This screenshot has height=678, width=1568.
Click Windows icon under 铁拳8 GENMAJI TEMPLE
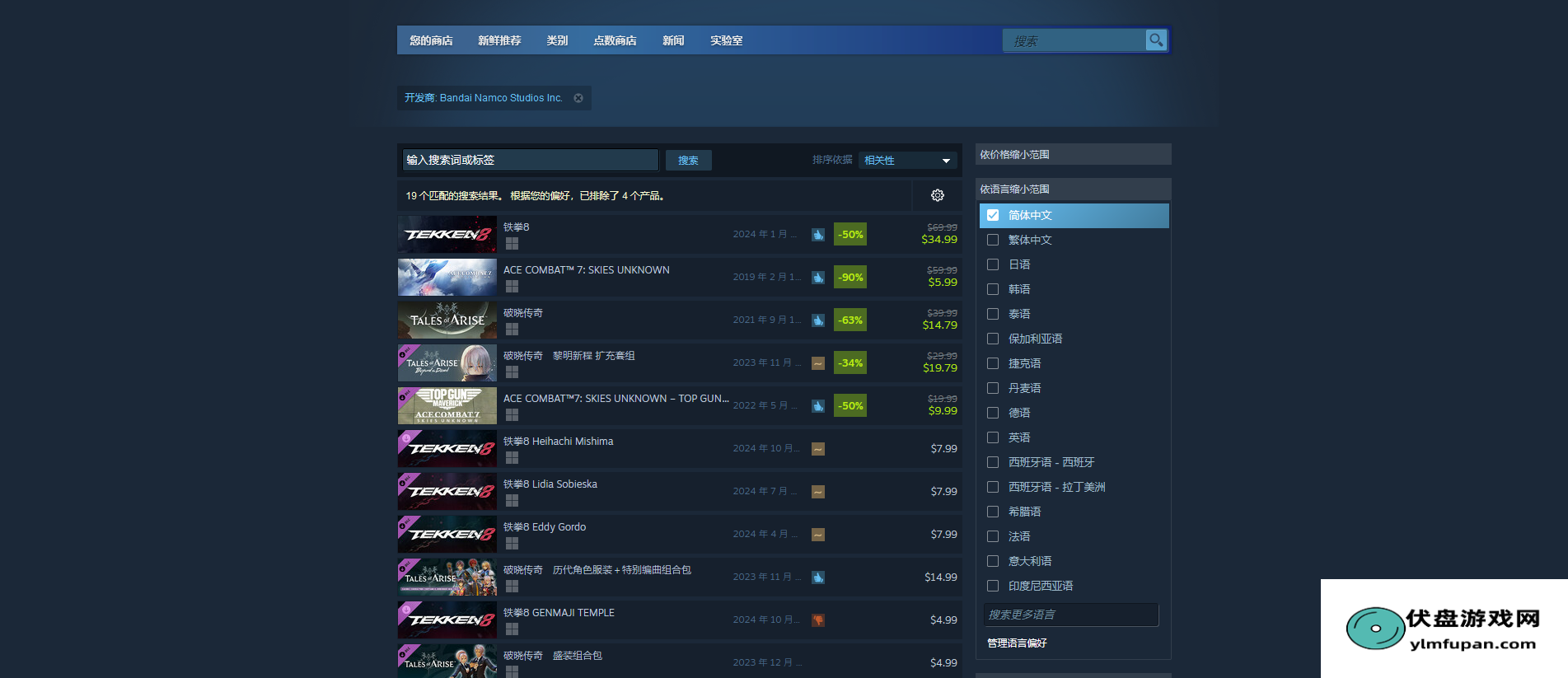[x=512, y=629]
